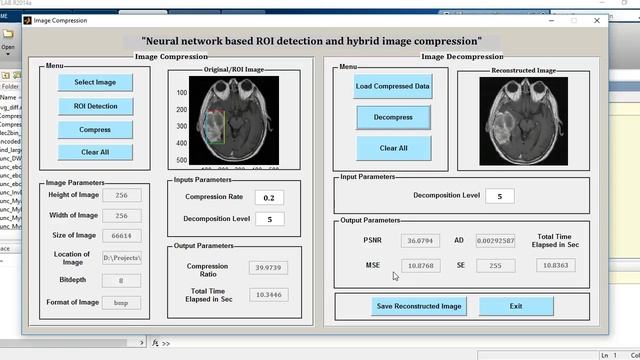Click the Original/ROI brain image
Image resolution: width=640 pixels, height=360 pixels.
[234, 120]
